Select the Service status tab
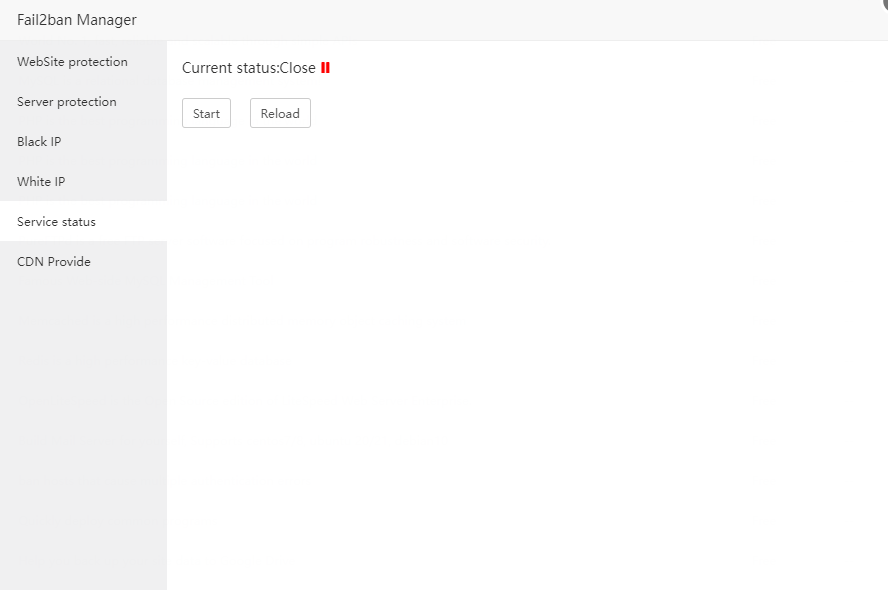This screenshot has height=590, width=888. point(83,221)
